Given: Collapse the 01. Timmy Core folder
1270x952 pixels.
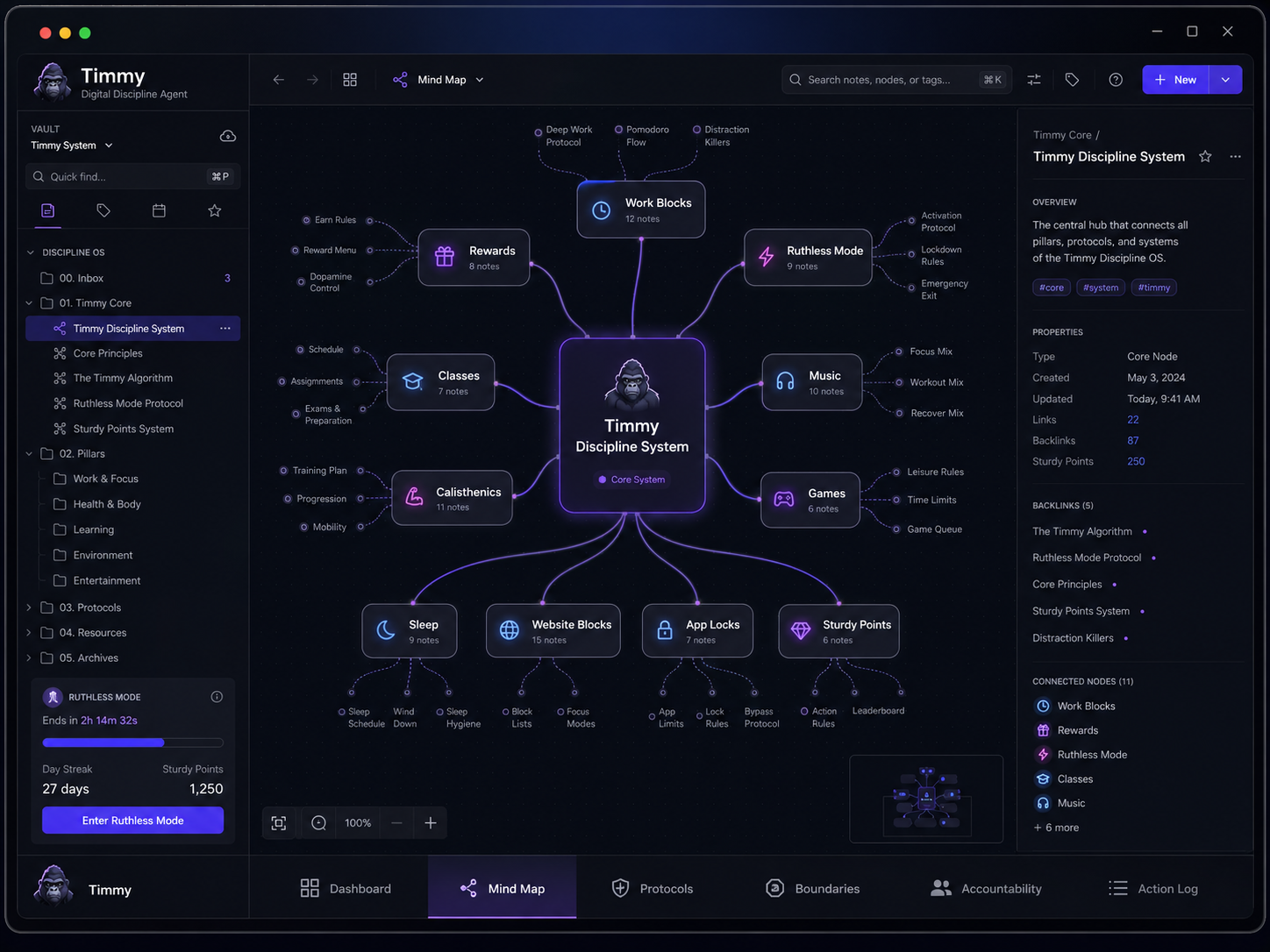Looking at the screenshot, I should tap(29, 303).
